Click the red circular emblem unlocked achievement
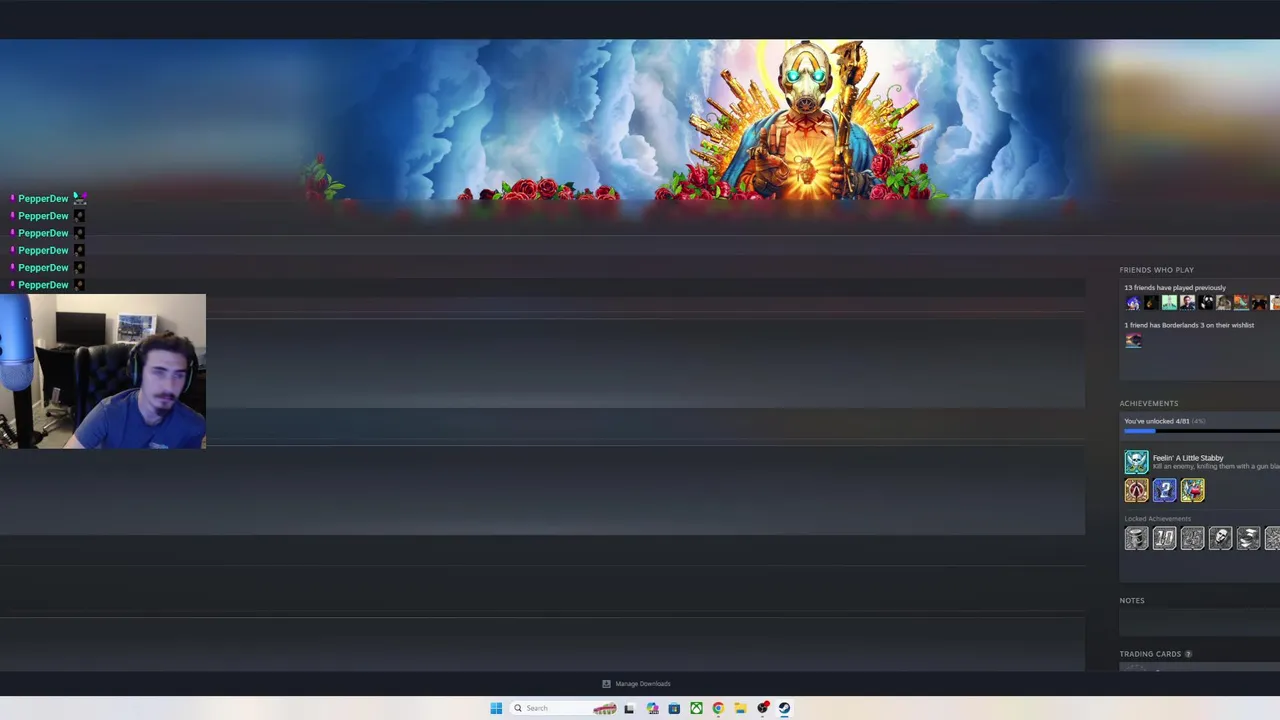 click(1136, 490)
